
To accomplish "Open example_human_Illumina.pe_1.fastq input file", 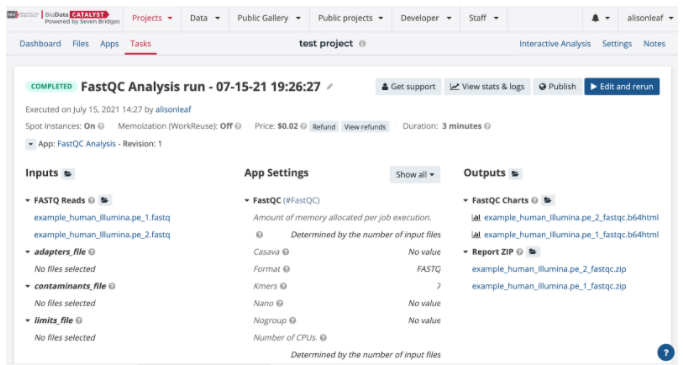I will coord(102,217).
